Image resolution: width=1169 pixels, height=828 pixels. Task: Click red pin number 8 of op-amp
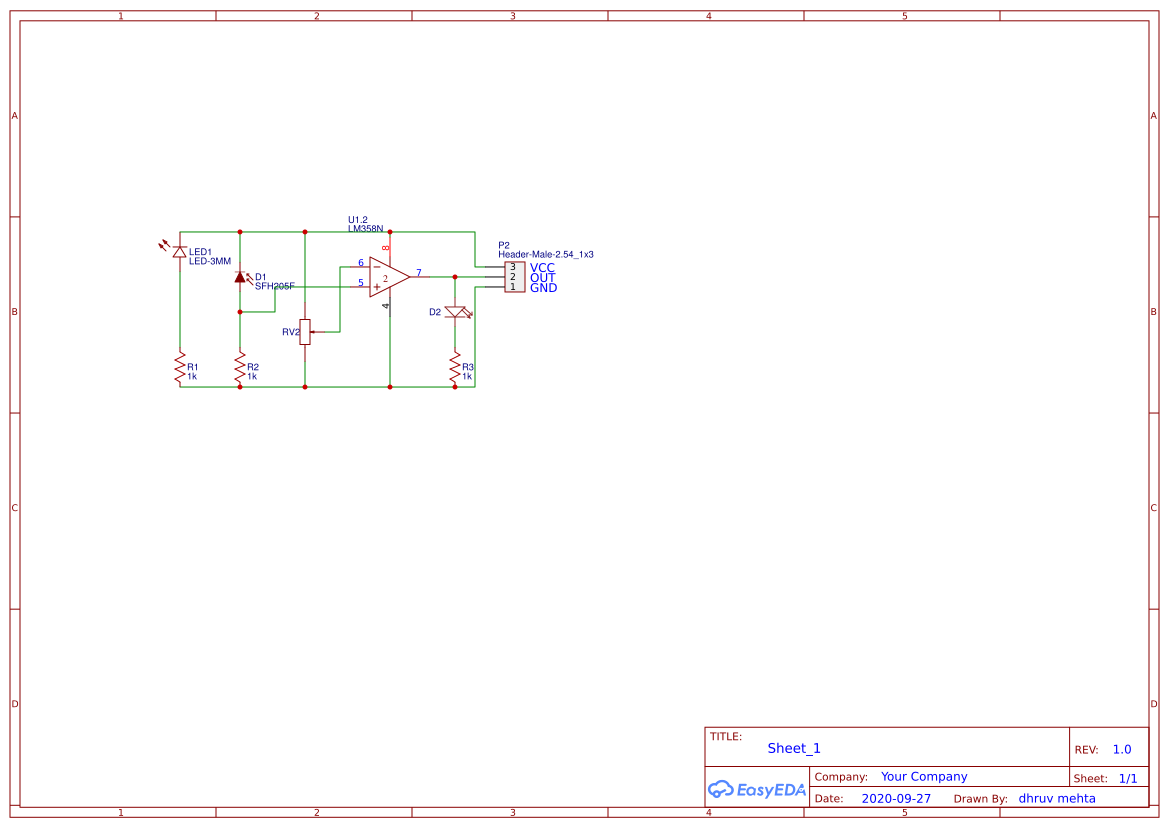coord(385,247)
